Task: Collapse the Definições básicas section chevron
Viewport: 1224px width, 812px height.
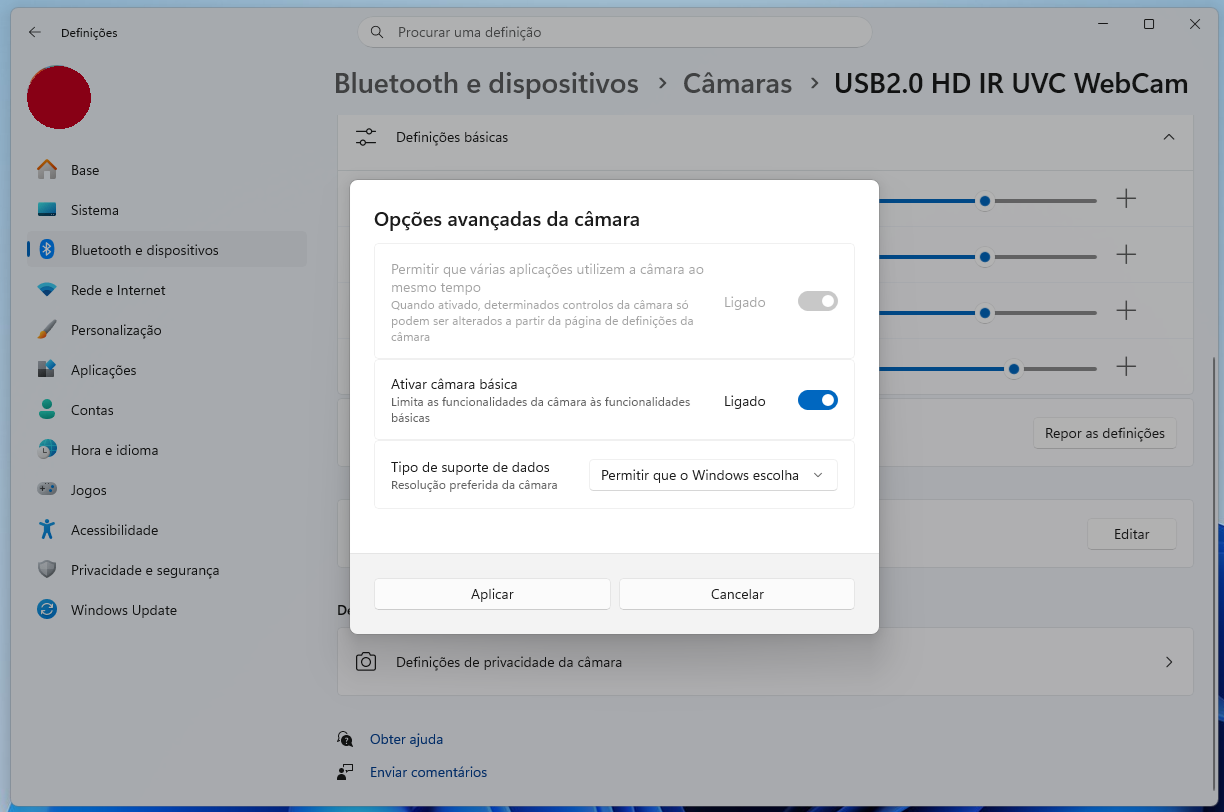Action: (1169, 137)
